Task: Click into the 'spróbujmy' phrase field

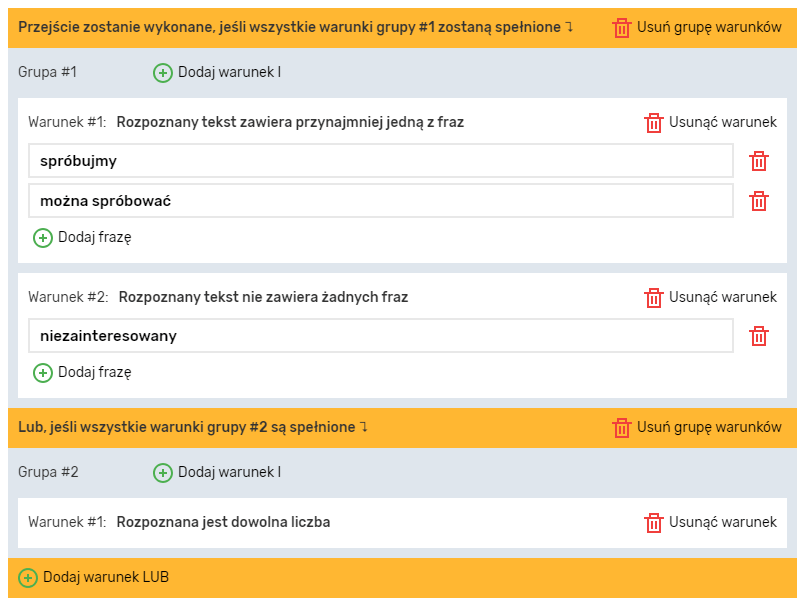Action: coord(380,161)
